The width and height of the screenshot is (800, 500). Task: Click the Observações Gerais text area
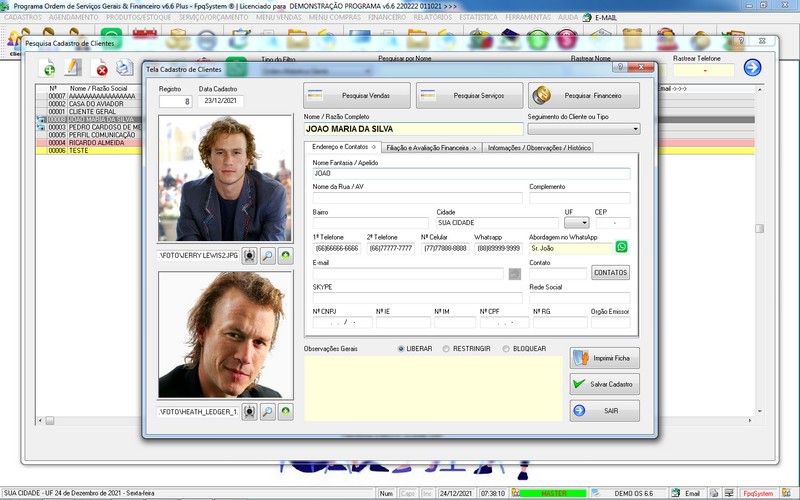433,388
